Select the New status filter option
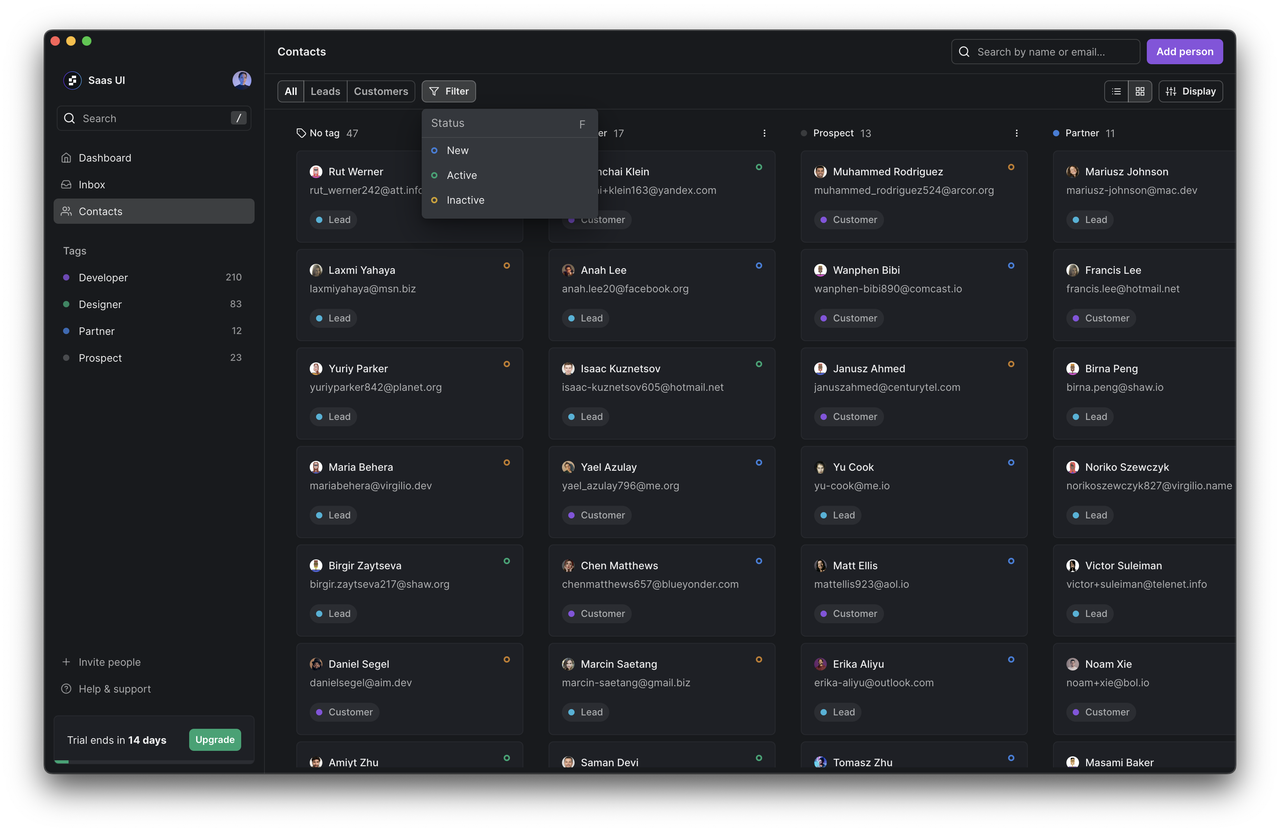This screenshot has width=1280, height=832. click(x=457, y=150)
